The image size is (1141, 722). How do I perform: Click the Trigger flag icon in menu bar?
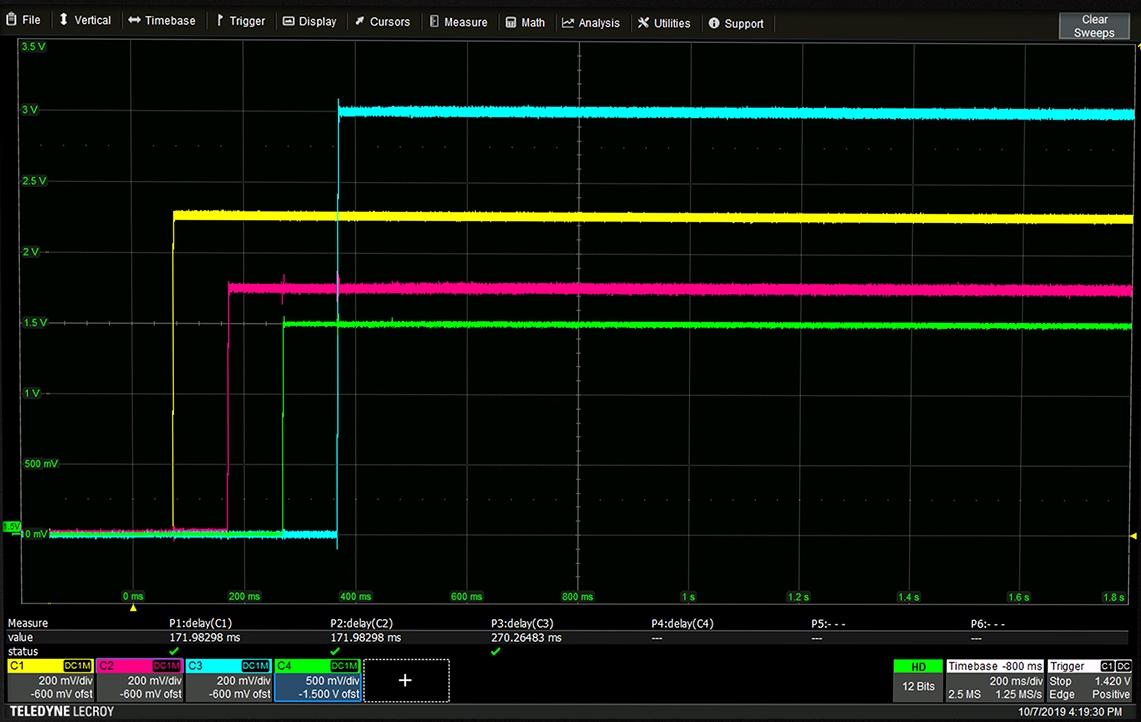(219, 20)
